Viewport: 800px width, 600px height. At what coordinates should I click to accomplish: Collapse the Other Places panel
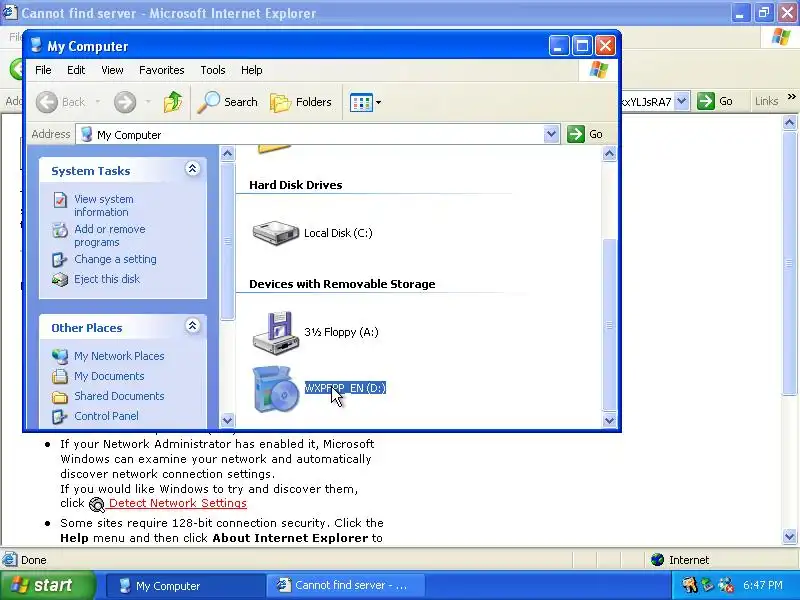(x=192, y=326)
